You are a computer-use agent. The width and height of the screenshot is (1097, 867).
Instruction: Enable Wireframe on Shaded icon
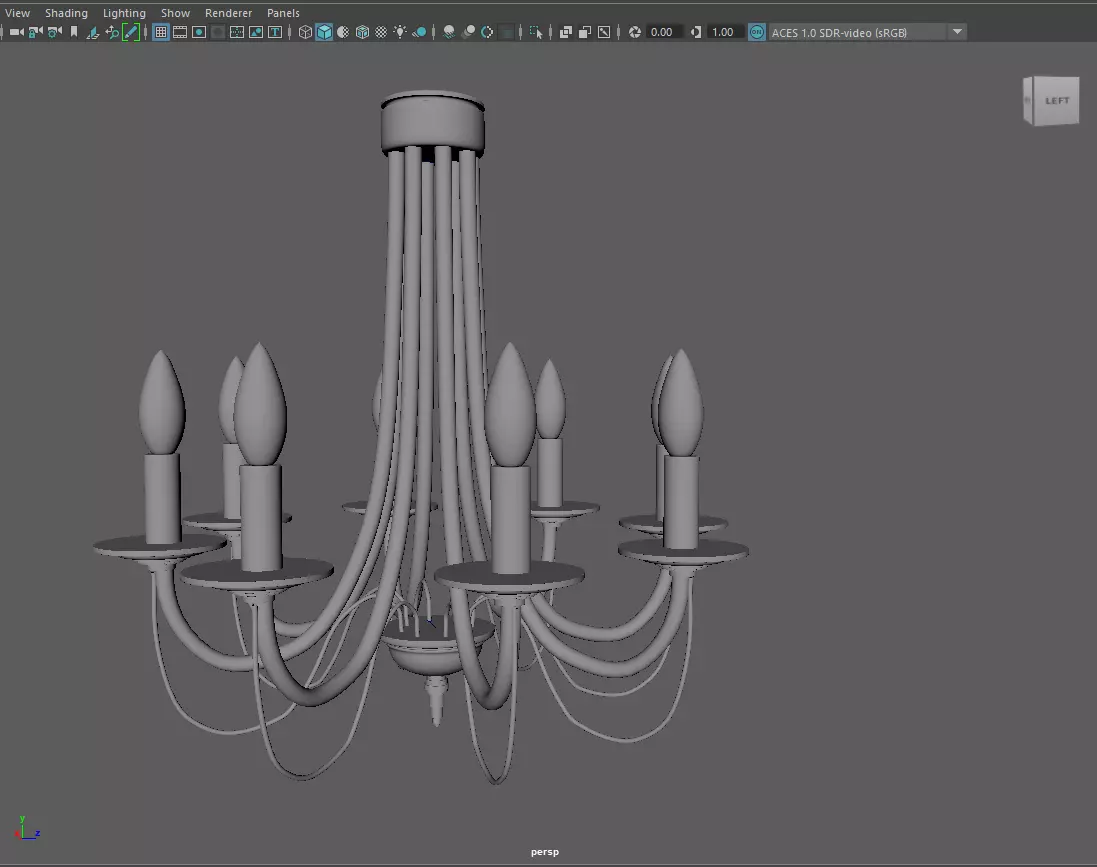pos(362,31)
